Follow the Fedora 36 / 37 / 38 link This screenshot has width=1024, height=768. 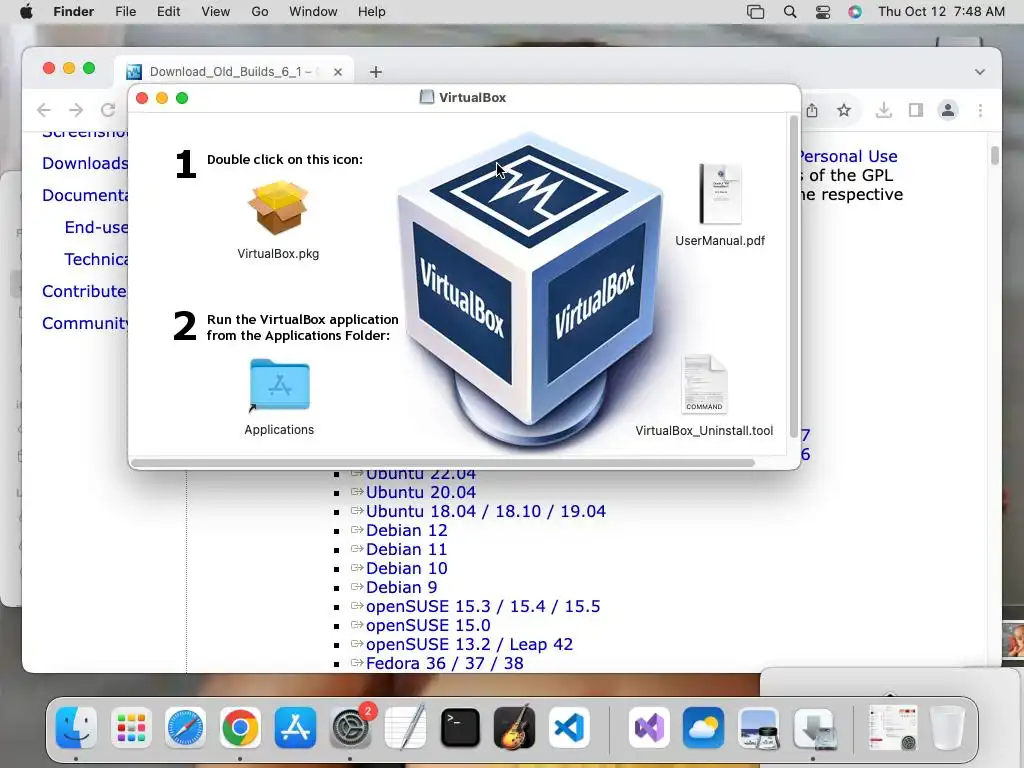(x=444, y=663)
